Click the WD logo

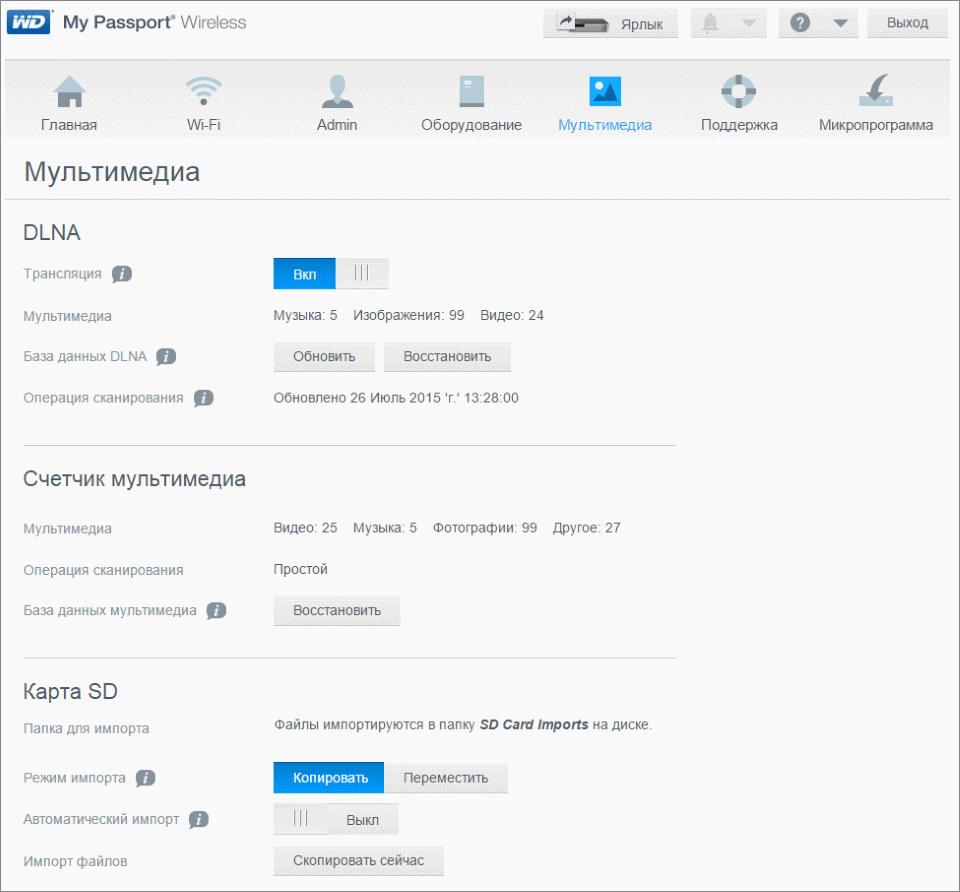click(29, 22)
